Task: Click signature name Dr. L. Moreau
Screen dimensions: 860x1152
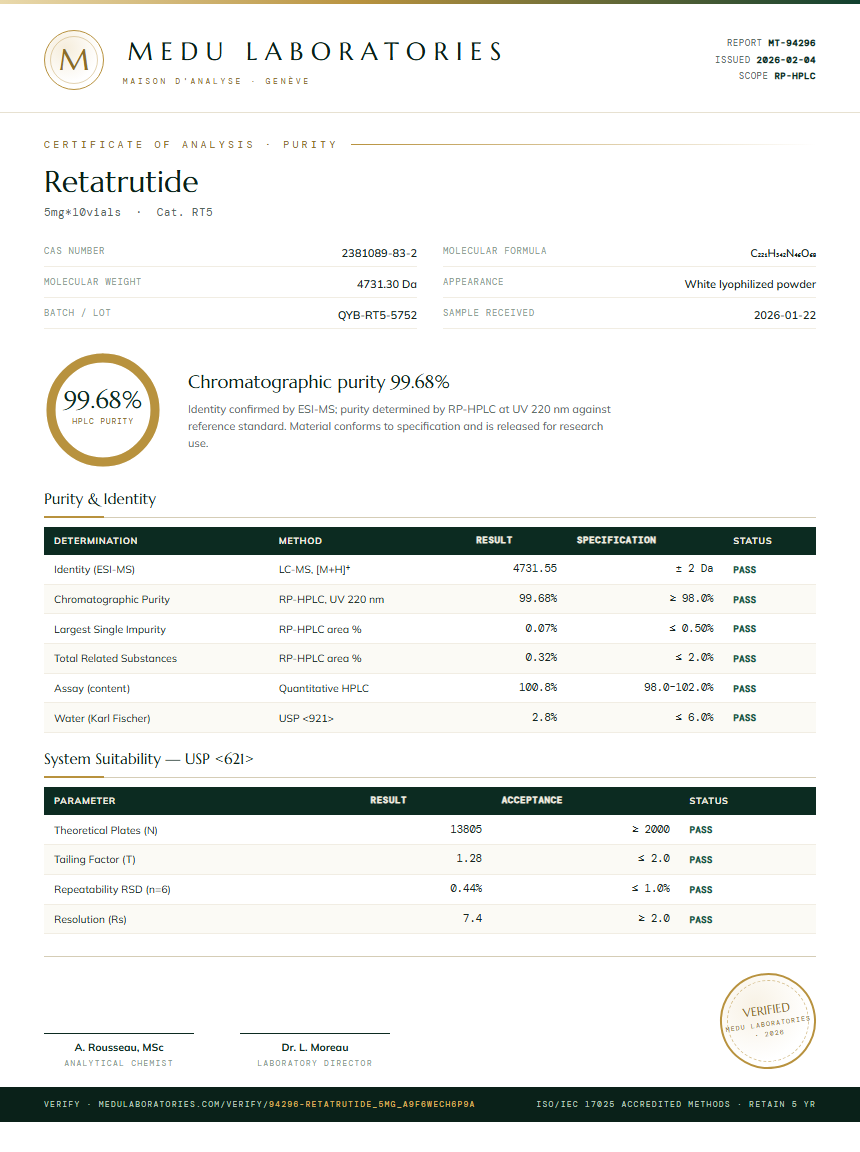Action: pyautogui.click(x=315, y=1048)
